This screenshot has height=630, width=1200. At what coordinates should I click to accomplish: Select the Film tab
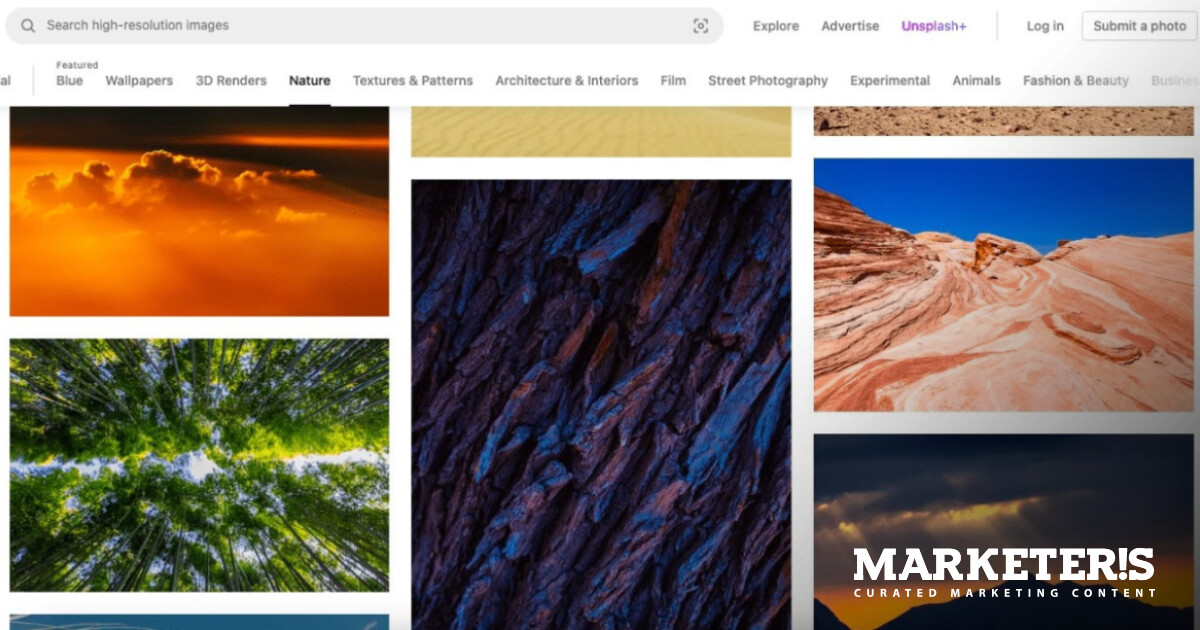tap(673, 81)
